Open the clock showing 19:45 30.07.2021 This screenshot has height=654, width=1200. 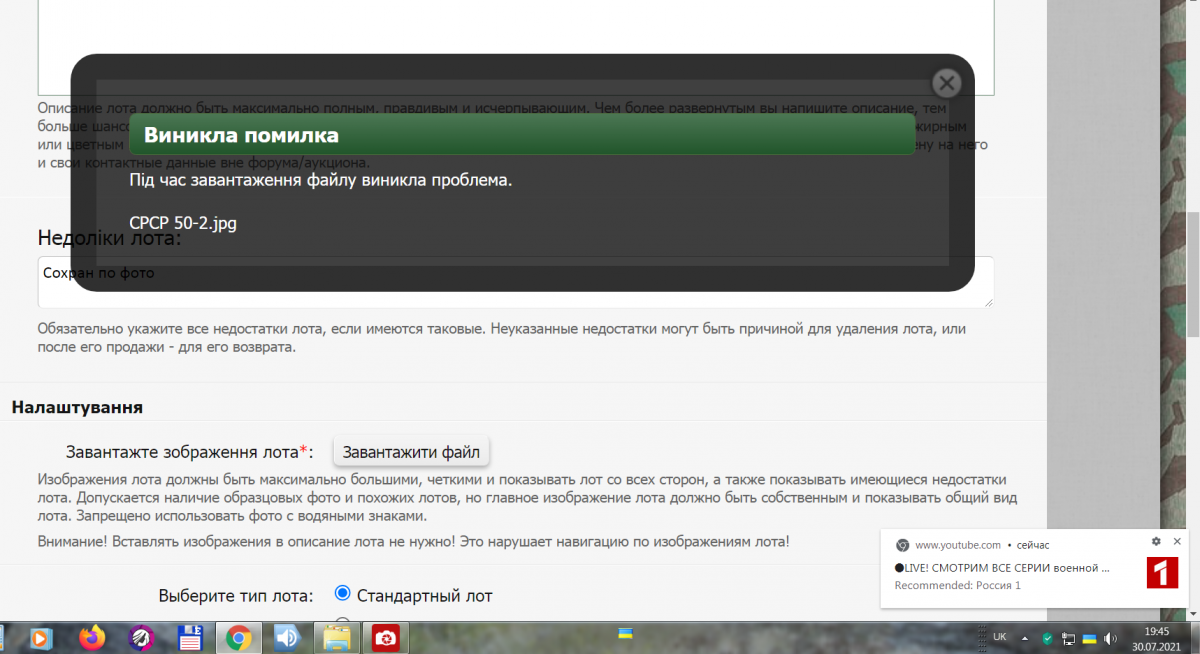(x=1156, y=638)
